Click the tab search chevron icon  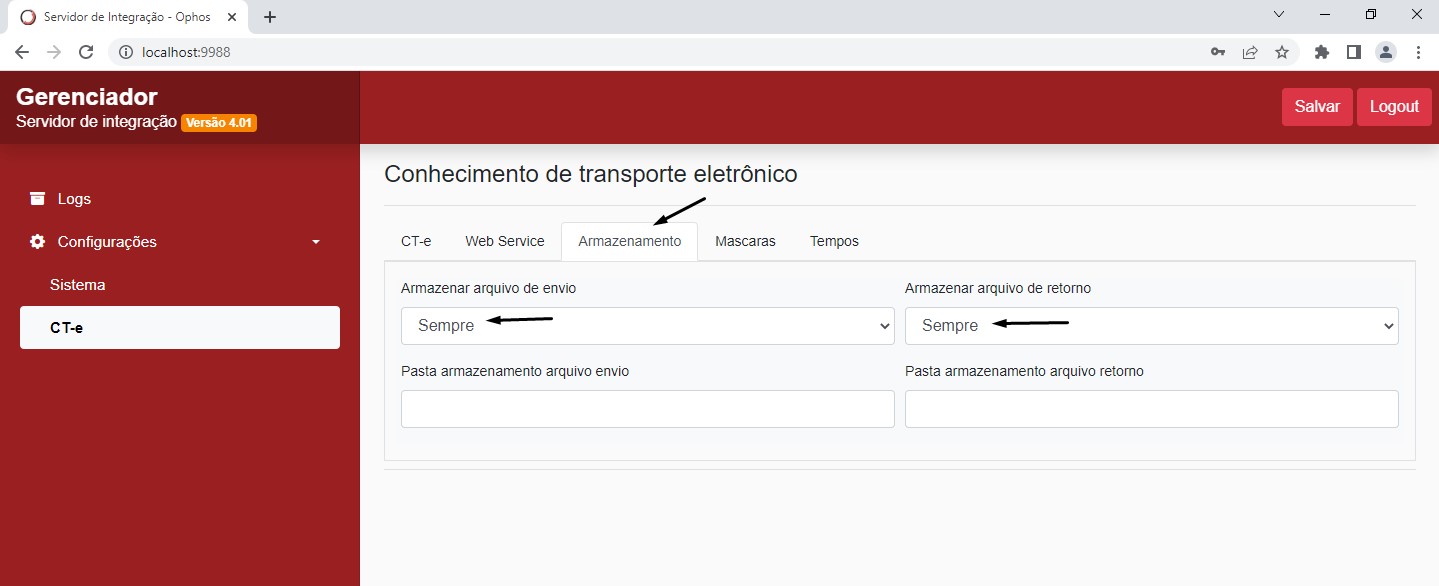click(1279, 15)
